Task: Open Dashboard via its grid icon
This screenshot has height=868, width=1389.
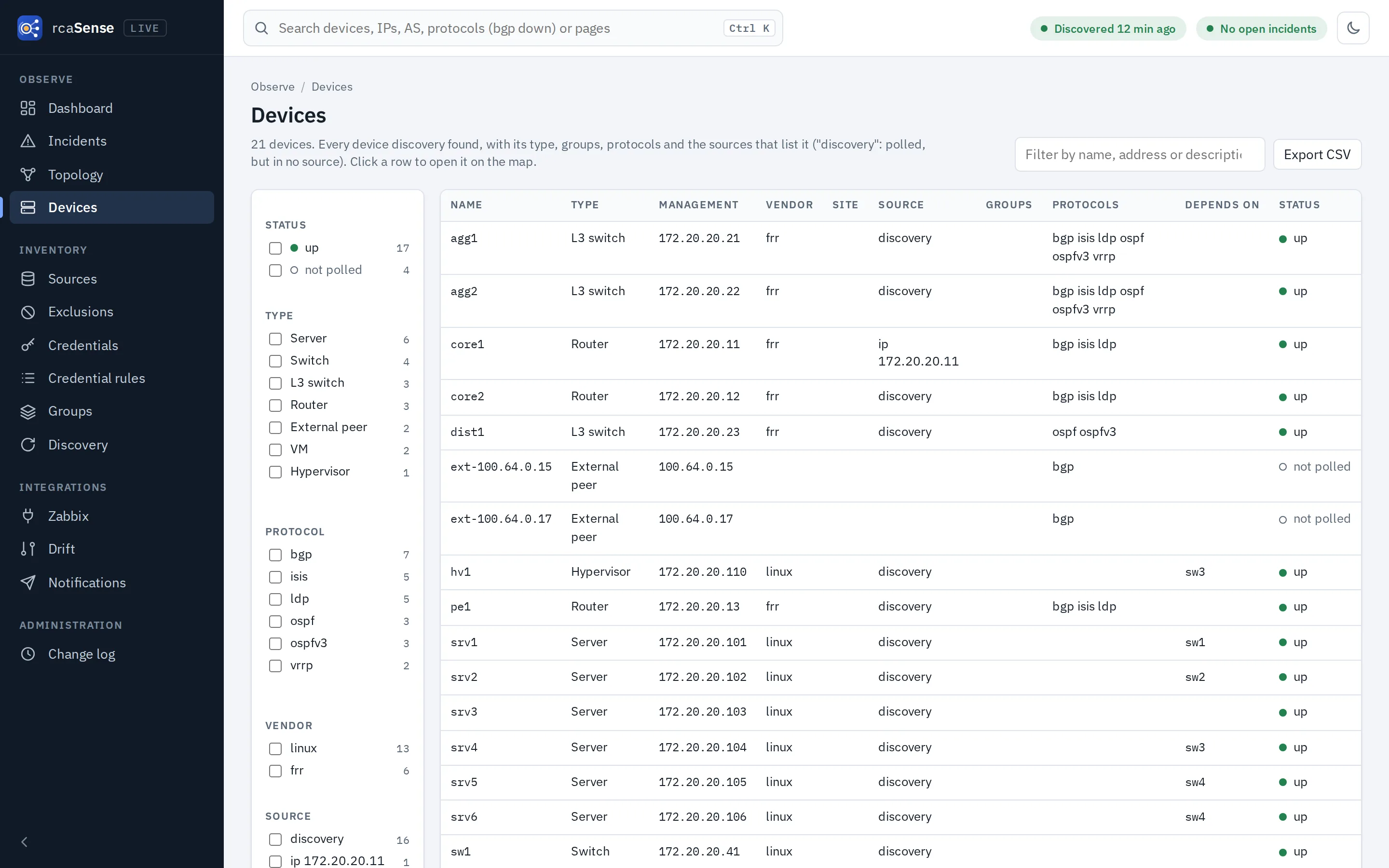Action: (27, 108)
